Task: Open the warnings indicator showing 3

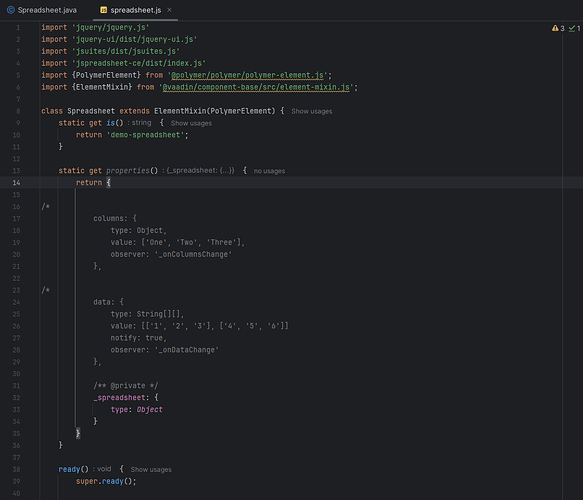Action: 558,28
